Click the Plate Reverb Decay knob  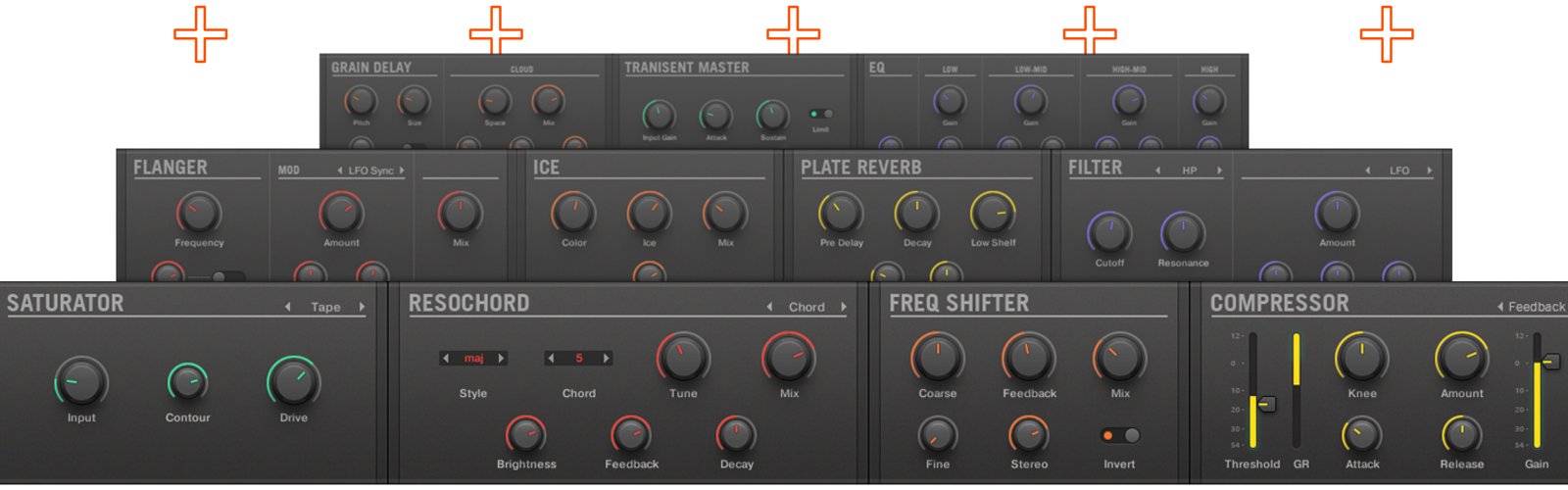(916, 213)
